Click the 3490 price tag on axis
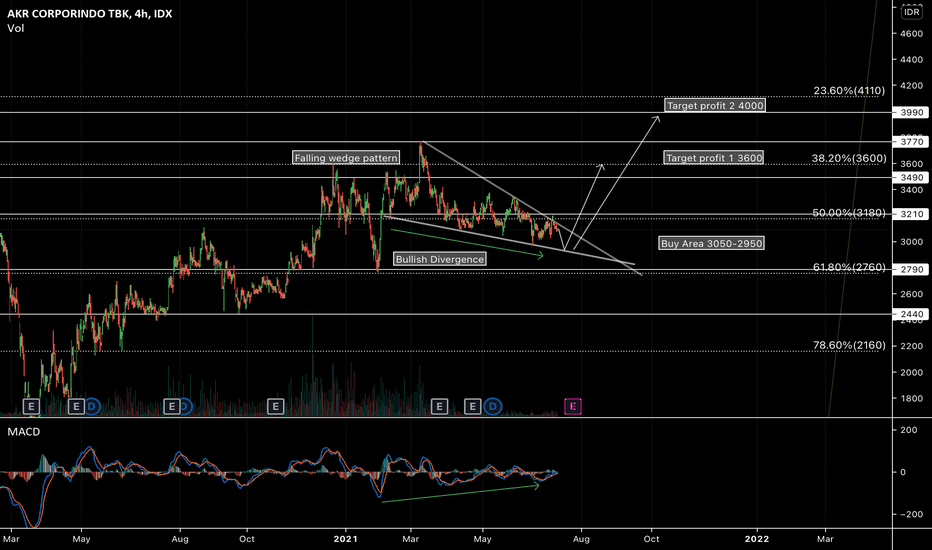 click(912, 177)
